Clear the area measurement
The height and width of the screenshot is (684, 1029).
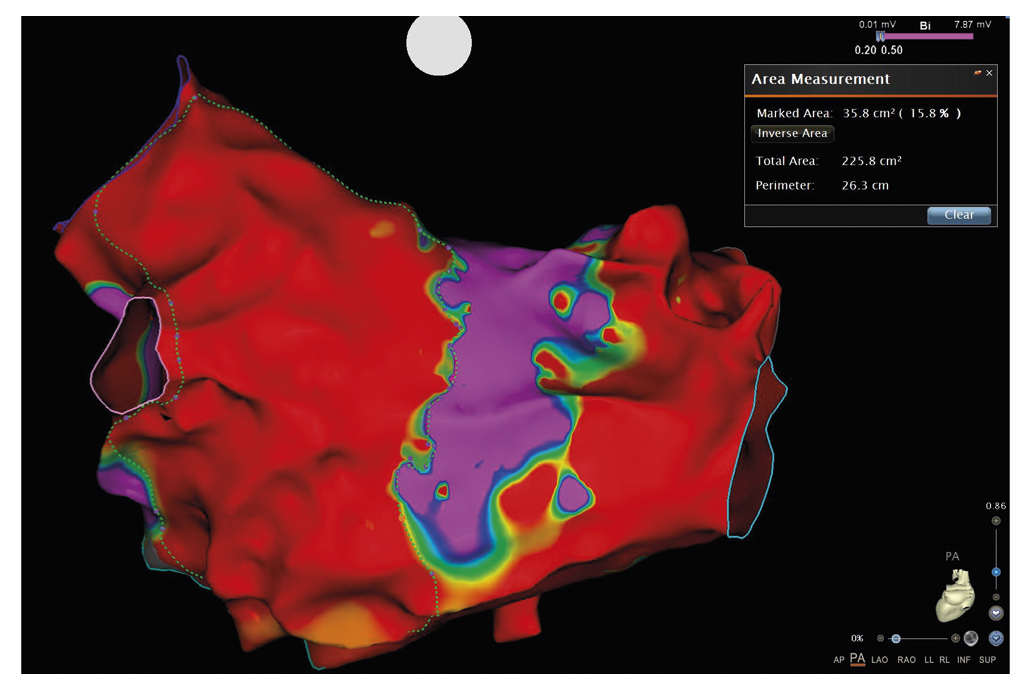point(958,215)
